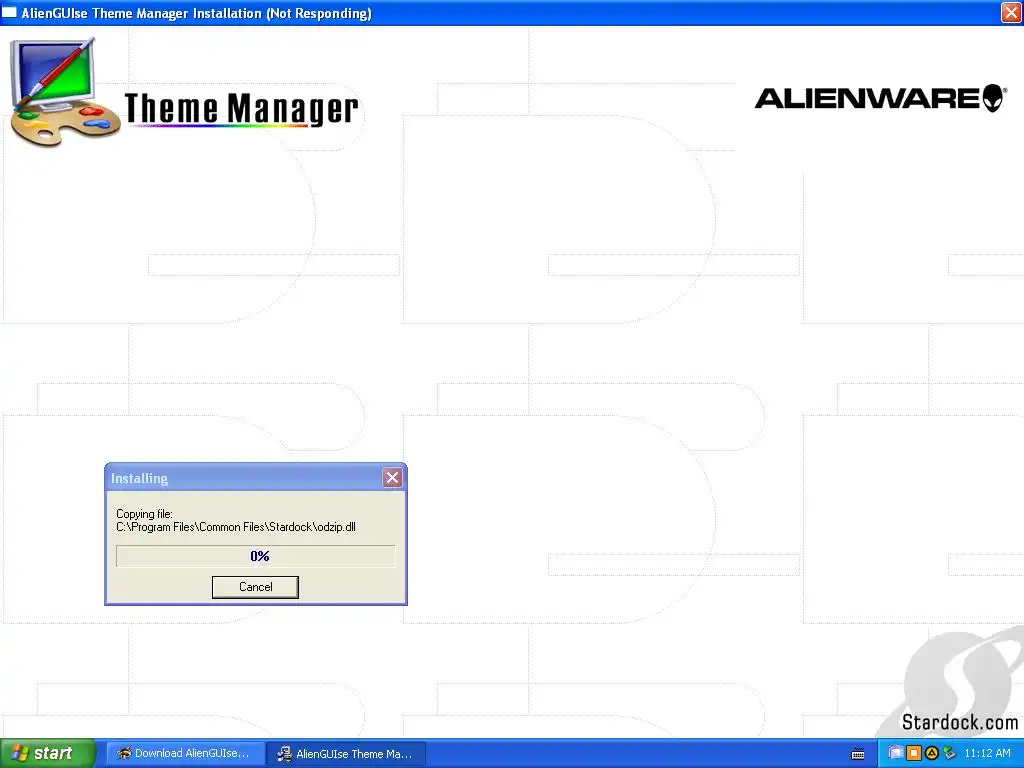Click the keyboard language bar icon
Image resolution: width=1024 pixels, height=768 pixels.
(858, 754)
